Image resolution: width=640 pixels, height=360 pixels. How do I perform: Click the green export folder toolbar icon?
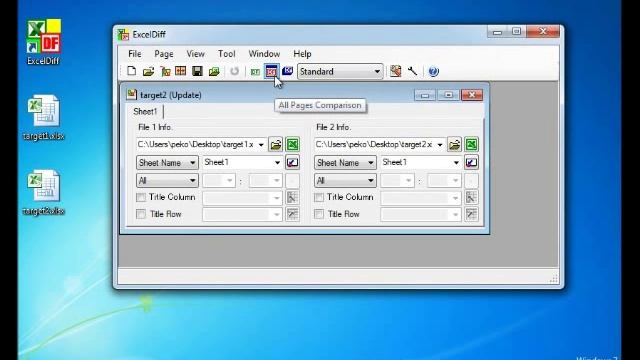[x=214, y=71]
